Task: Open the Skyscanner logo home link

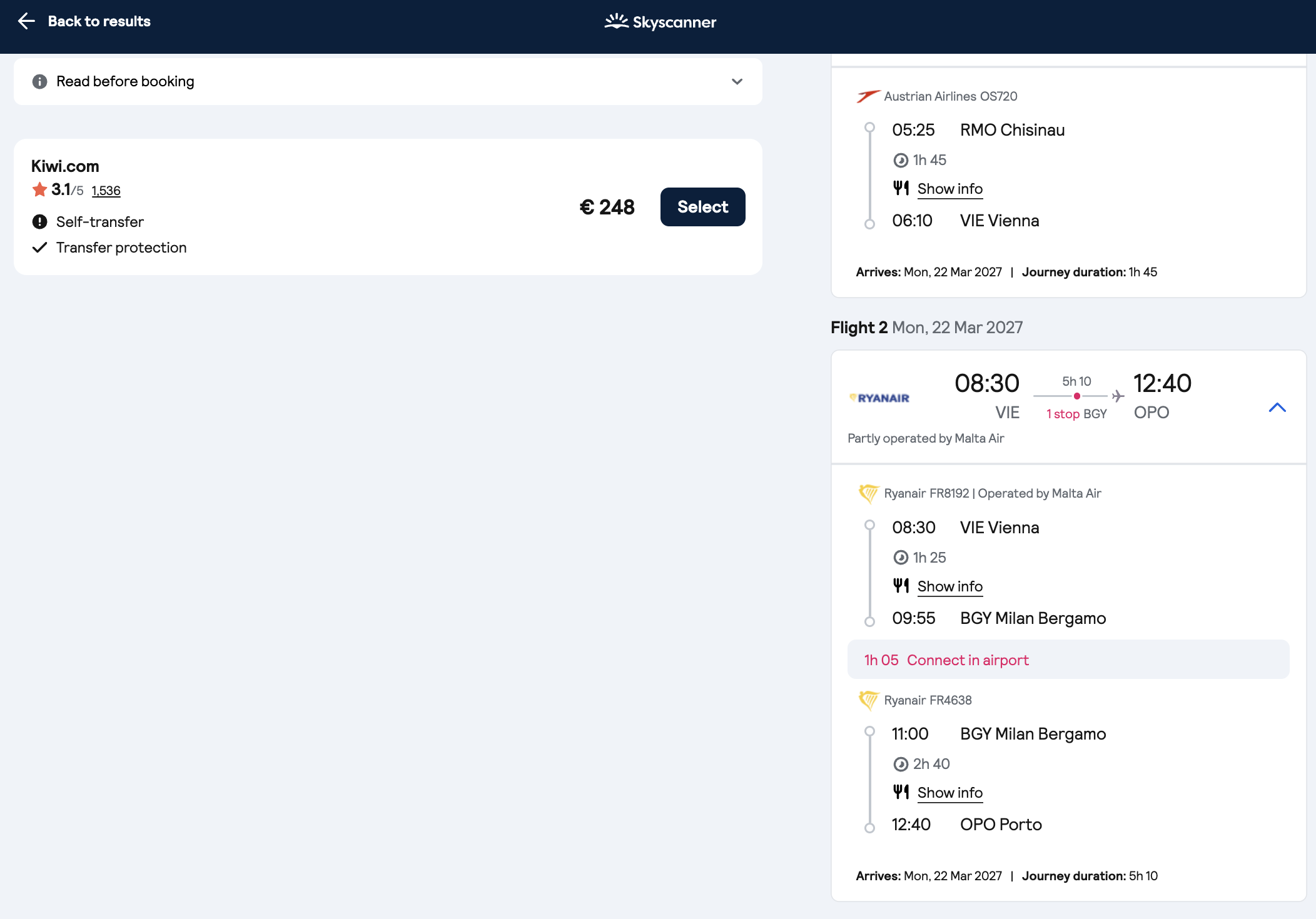Action: (x=660, y=22)
